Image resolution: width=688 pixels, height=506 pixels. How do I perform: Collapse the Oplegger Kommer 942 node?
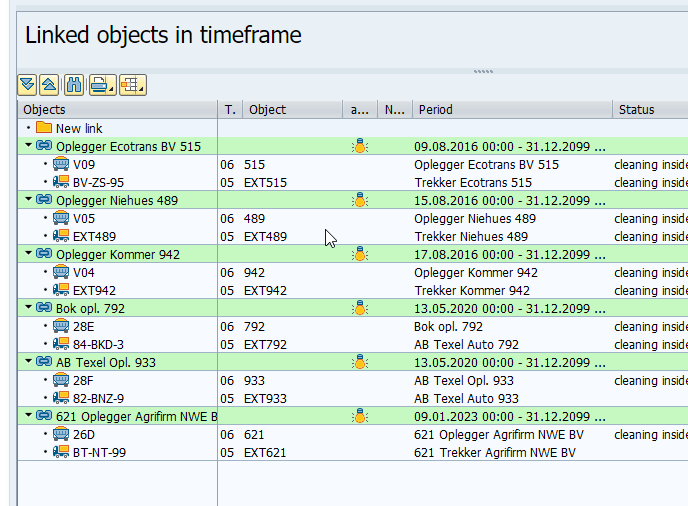[29, 253]
